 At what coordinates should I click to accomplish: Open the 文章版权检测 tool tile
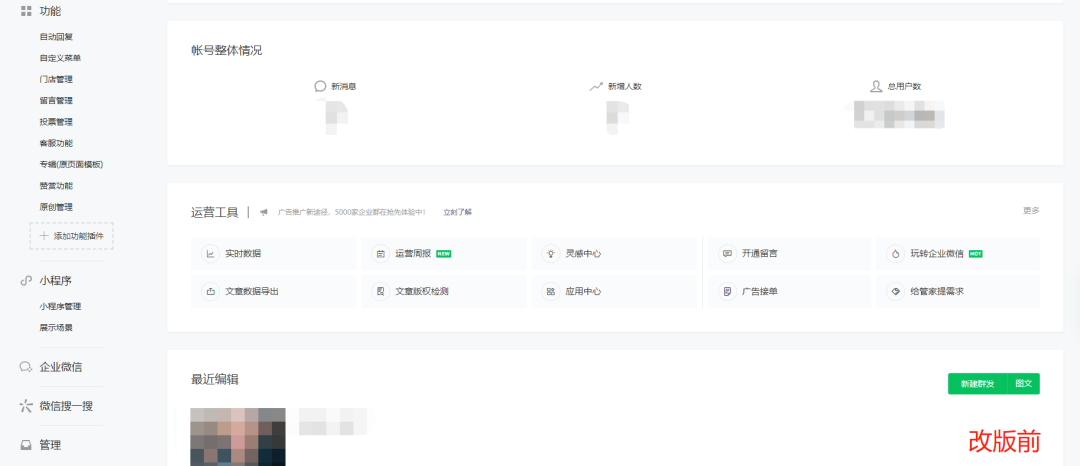444,291
